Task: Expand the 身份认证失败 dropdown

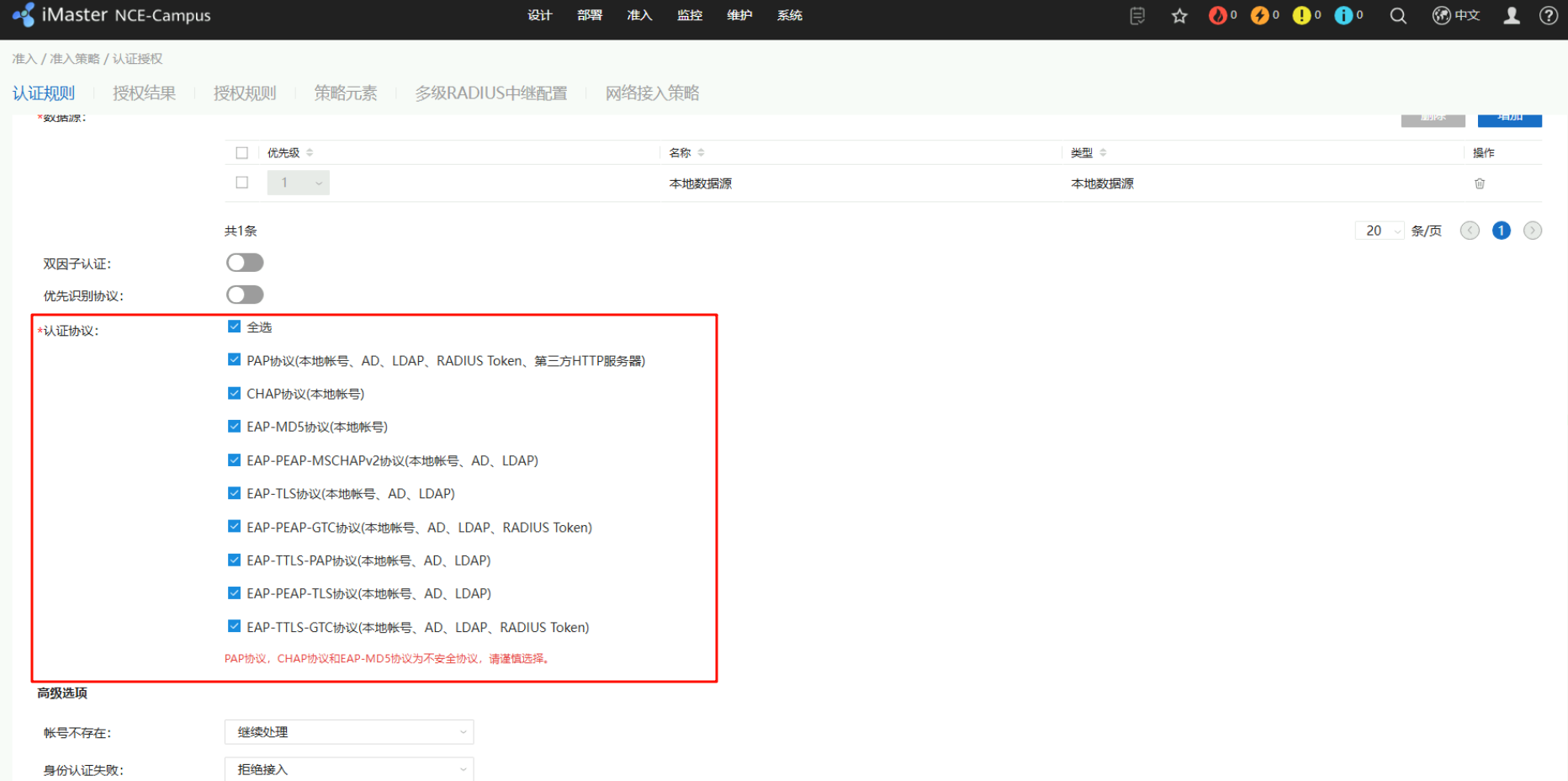Action: tap(349, 769)
